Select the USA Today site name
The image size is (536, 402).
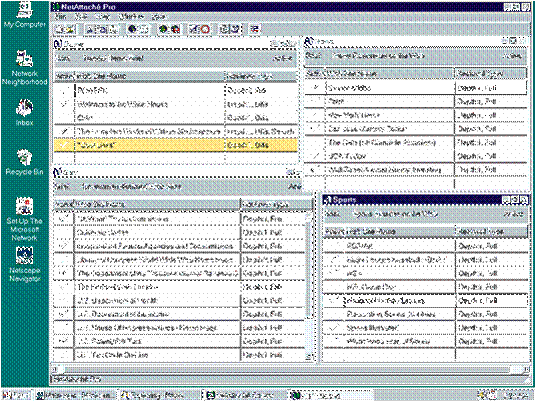(347, 156)
